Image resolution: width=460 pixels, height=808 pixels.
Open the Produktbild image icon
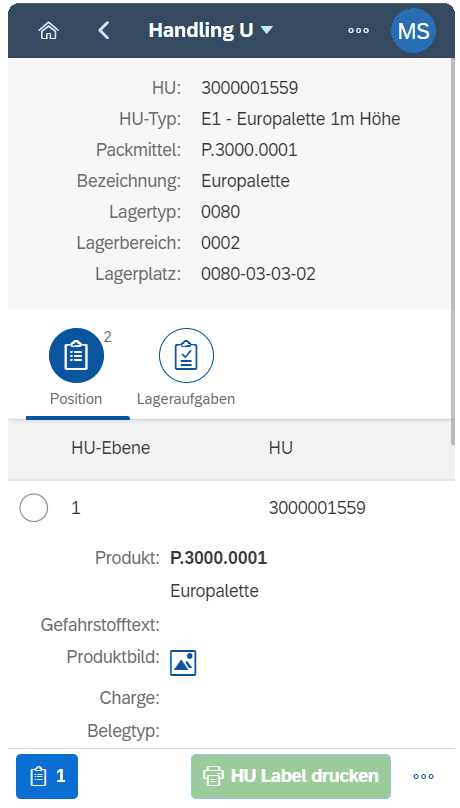183,662
